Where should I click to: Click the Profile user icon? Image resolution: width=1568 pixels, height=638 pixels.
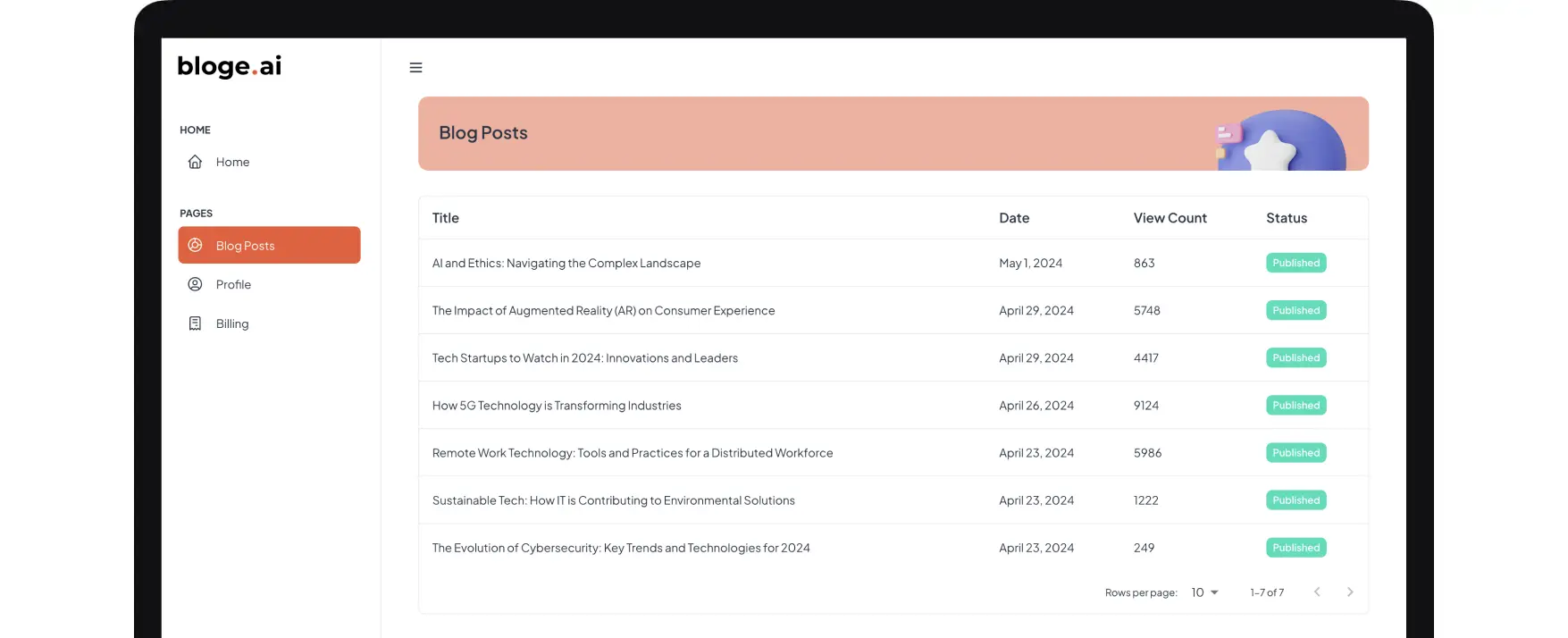click(x=195, y=284)
